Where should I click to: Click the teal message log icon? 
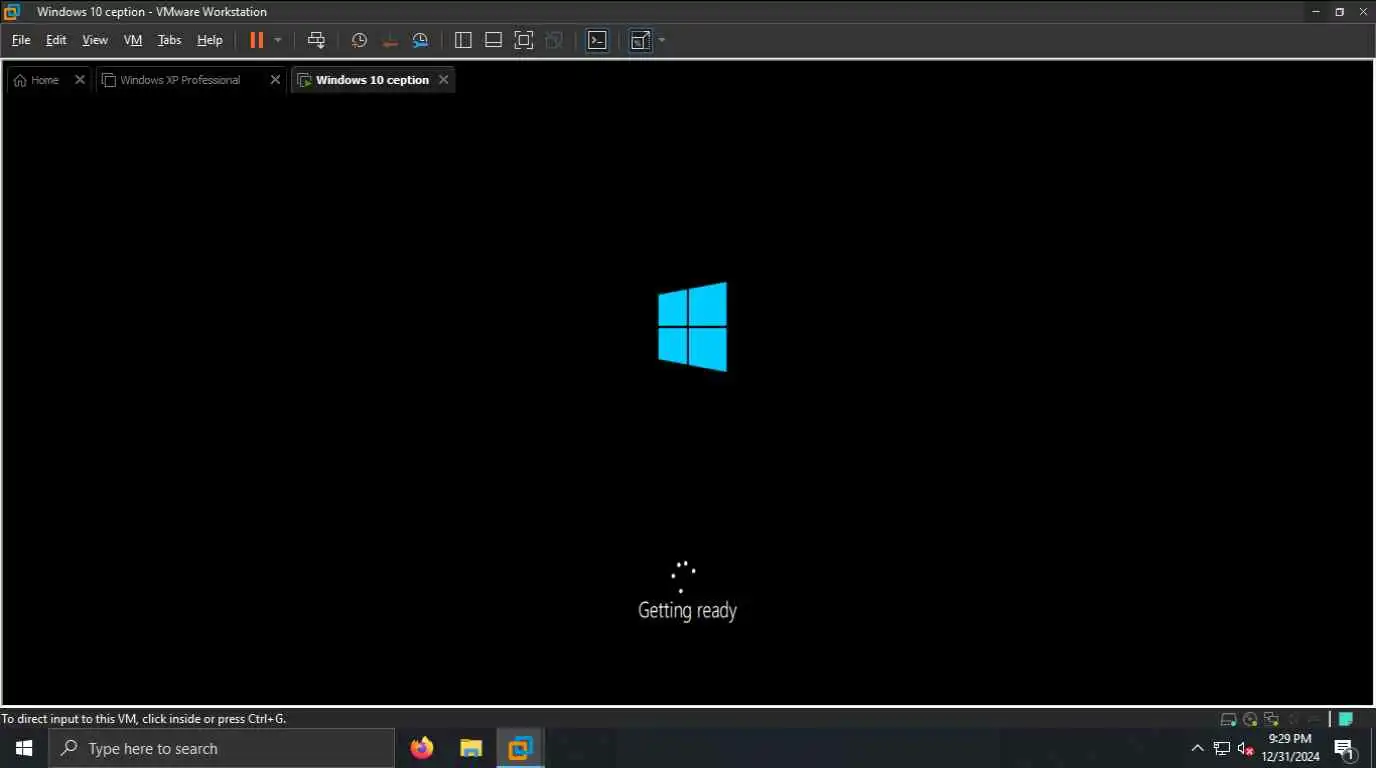tap(1346, 719)
